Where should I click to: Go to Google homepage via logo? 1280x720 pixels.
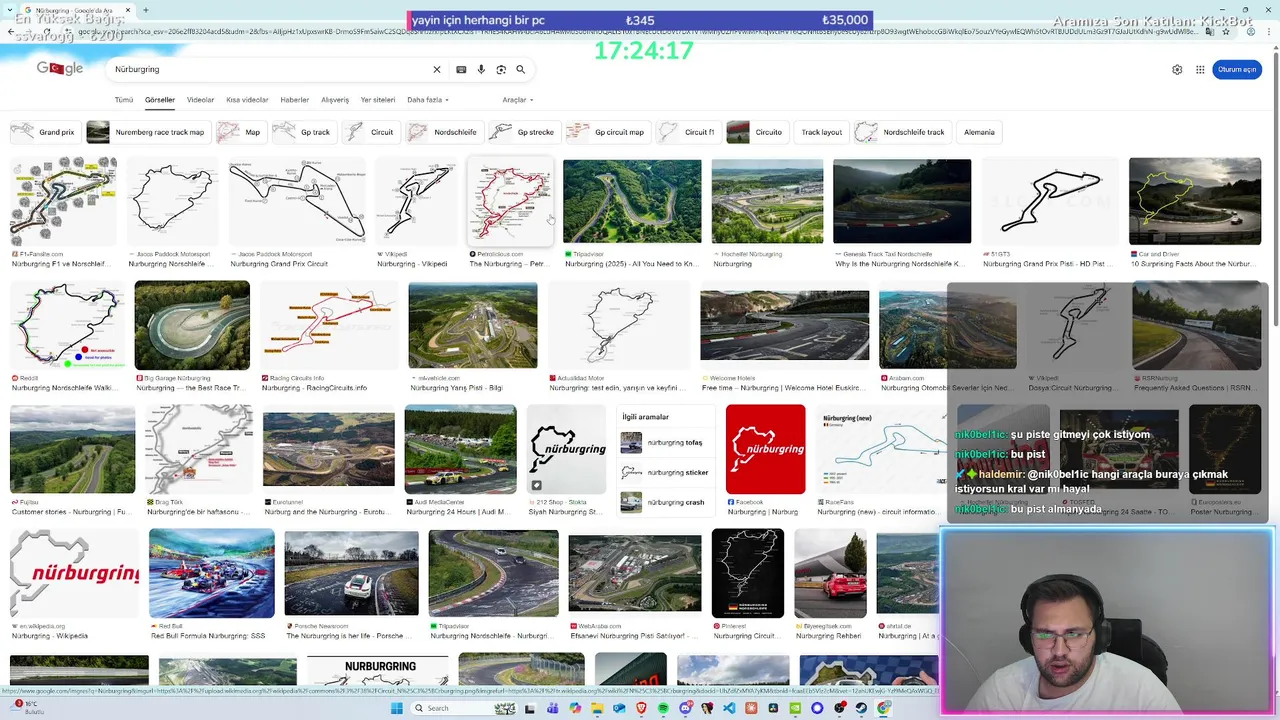[60, 68]
